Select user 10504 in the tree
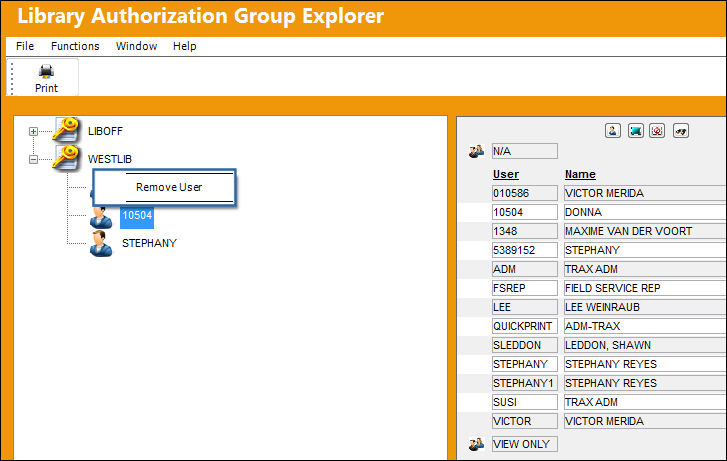727x461 pixels. 137,216
